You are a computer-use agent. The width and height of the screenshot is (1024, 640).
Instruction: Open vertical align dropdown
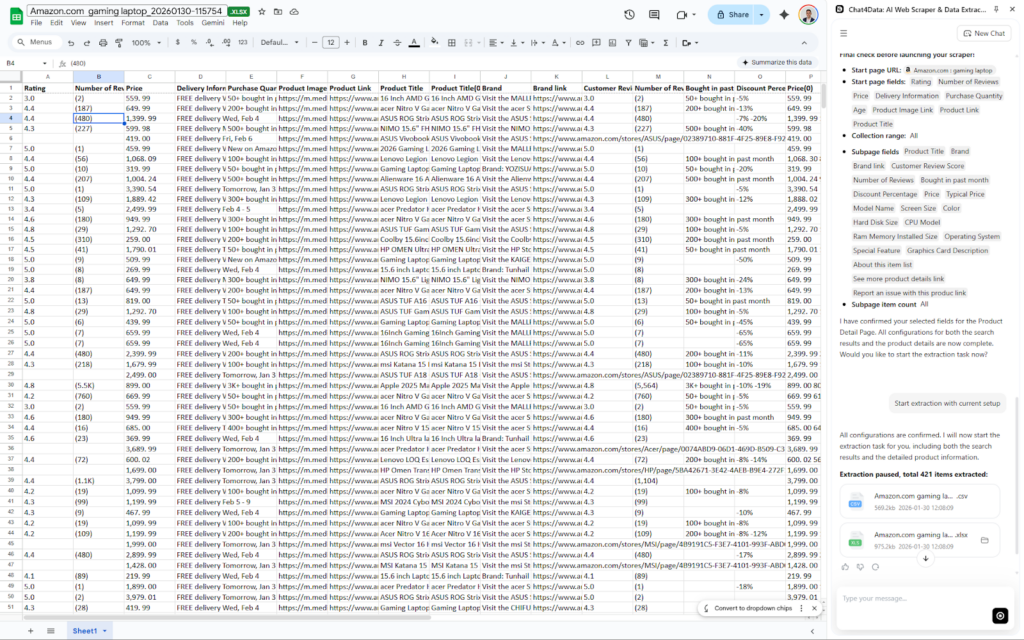tap(516, 42)
